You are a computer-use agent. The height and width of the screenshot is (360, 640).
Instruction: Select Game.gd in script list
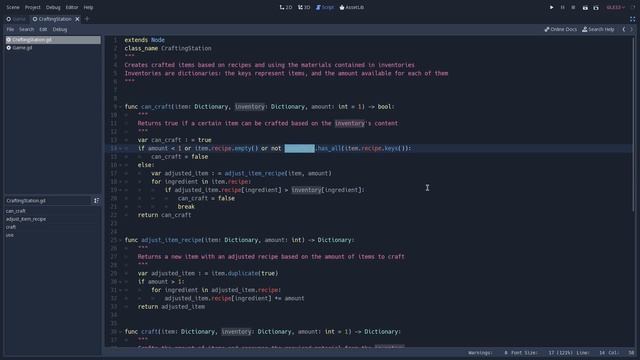coord(53,48)
